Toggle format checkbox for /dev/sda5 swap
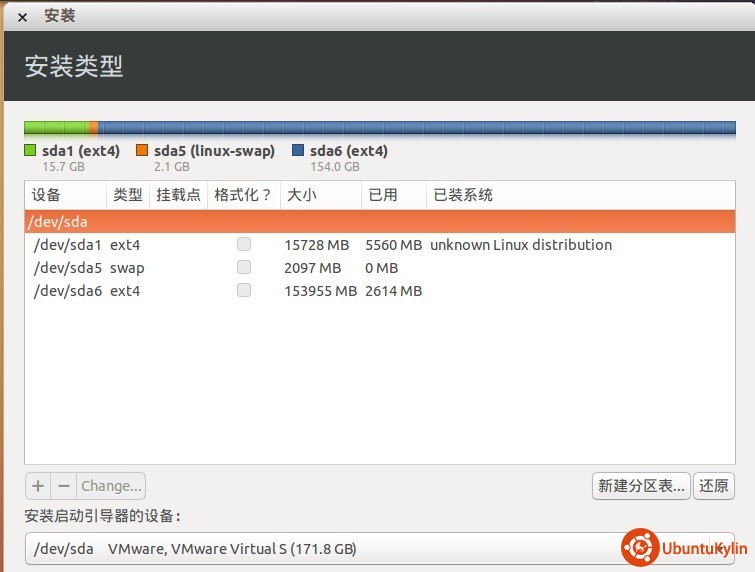Screen dimensions: 755x572 pos(244,267)
